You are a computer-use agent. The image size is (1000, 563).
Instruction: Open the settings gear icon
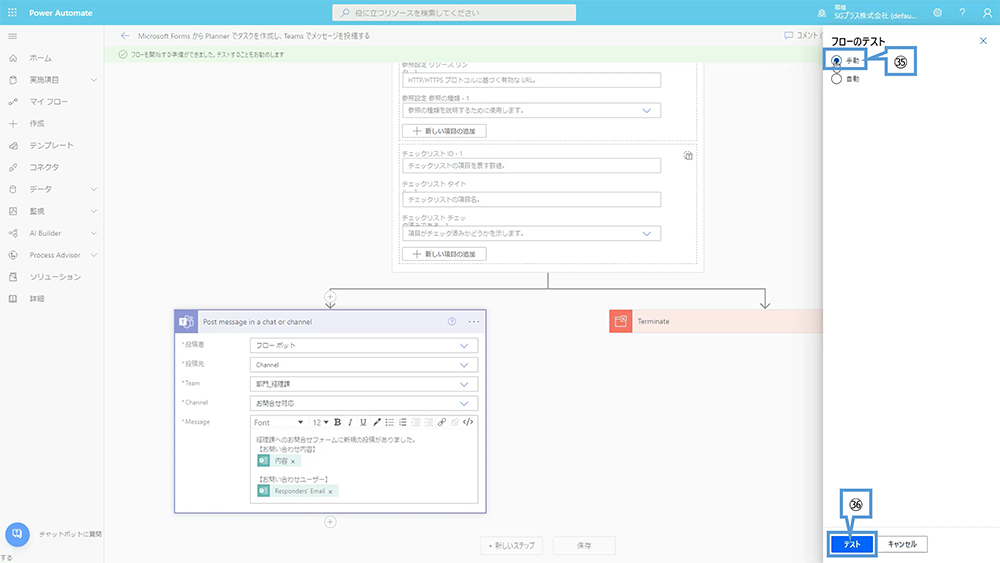[x=938, y=13]
